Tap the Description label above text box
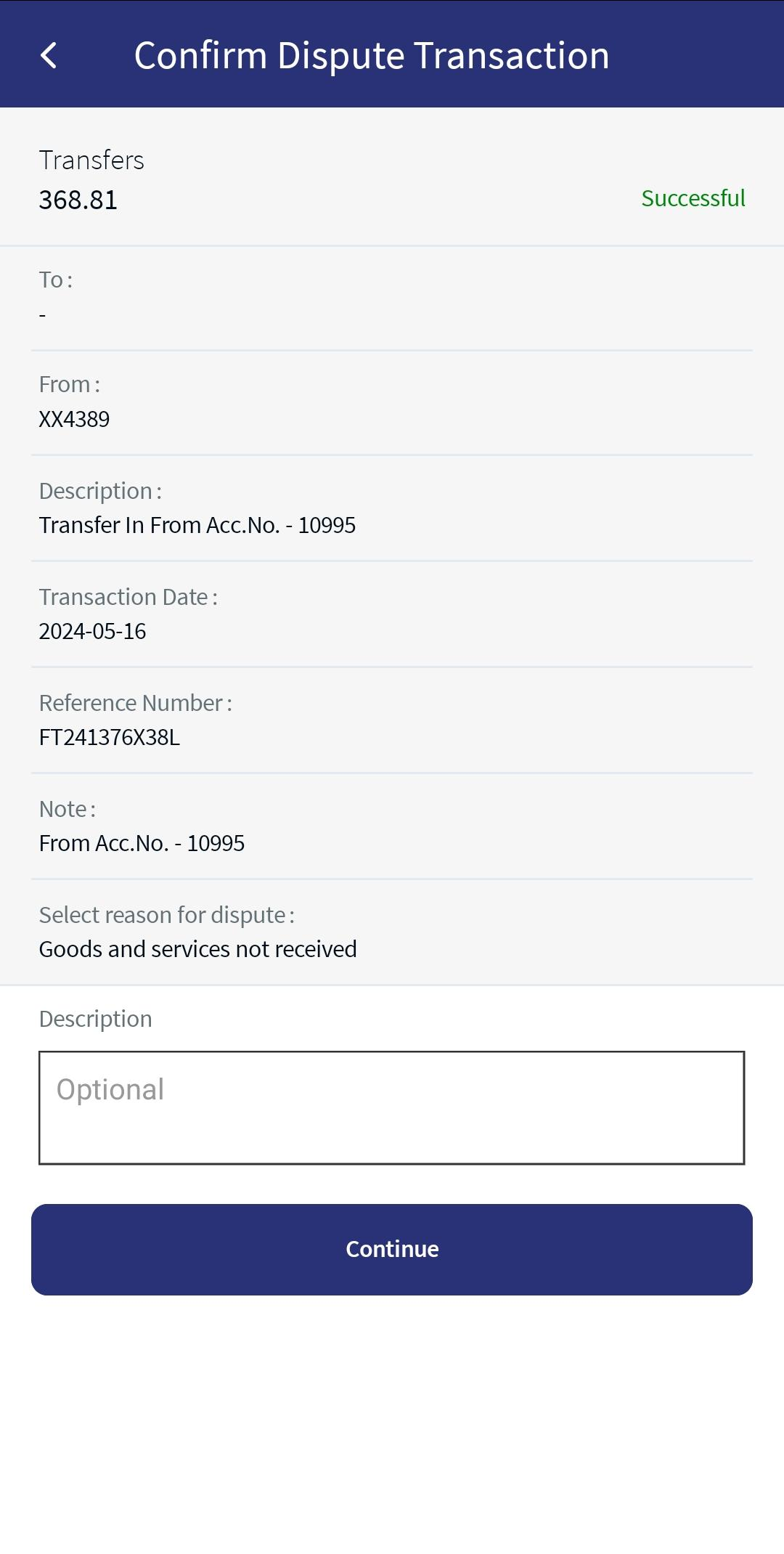Screen dimensions: 784x1554 [x=95, y=1019]
